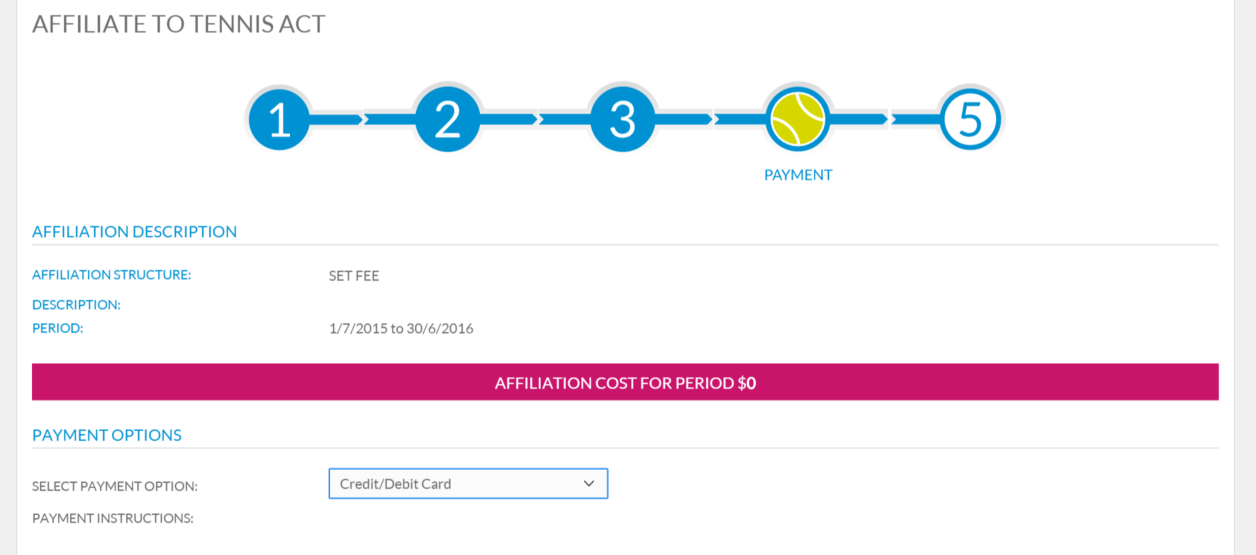Click step 1 circle in progress tracker
Screen dimensions: 1256x555
tap(280, 119)
